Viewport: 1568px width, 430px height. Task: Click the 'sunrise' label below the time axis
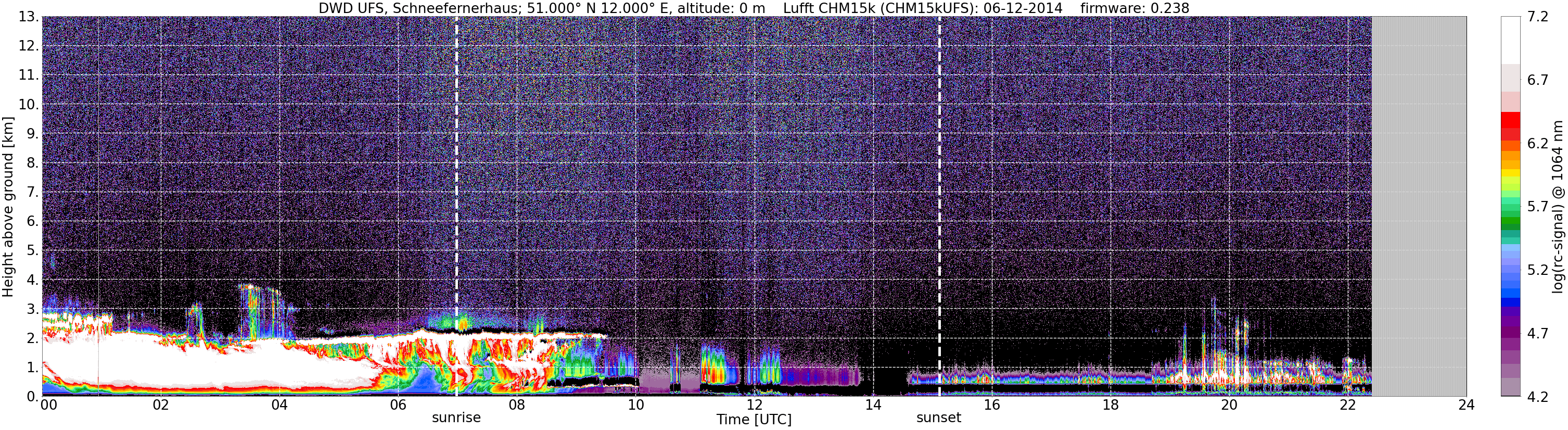pos(456,418)
